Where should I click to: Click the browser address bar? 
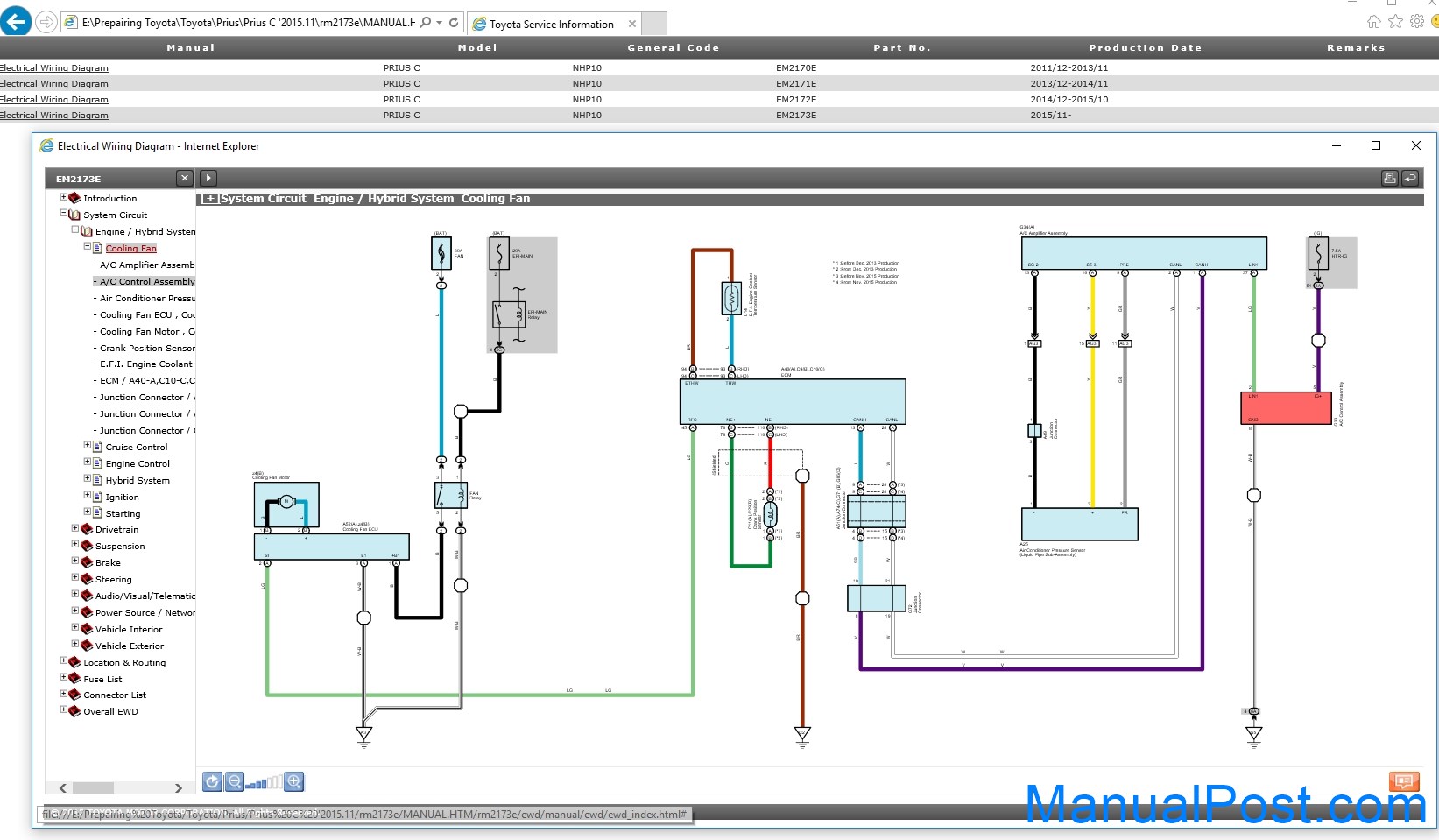247,23
